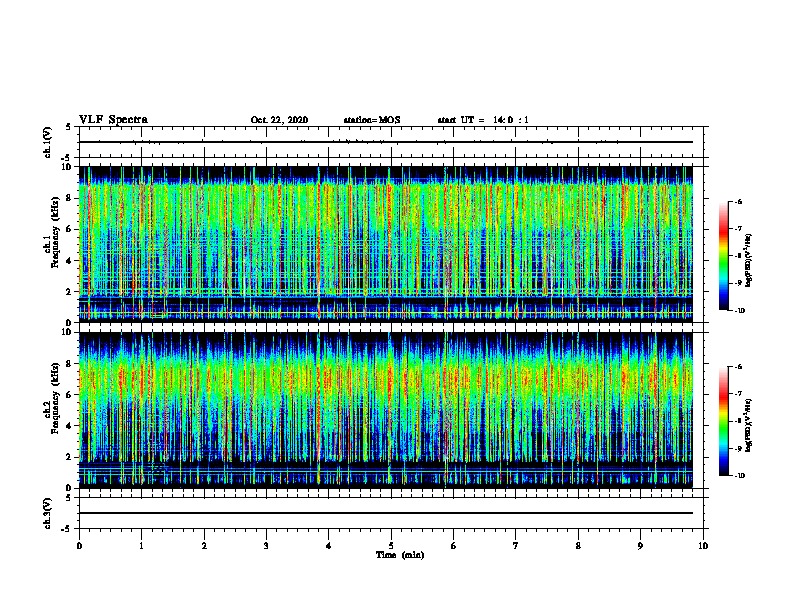Click time-axis tick label "2" at bottom
This screenshot has height=612, width=792.
coord(204,546)
